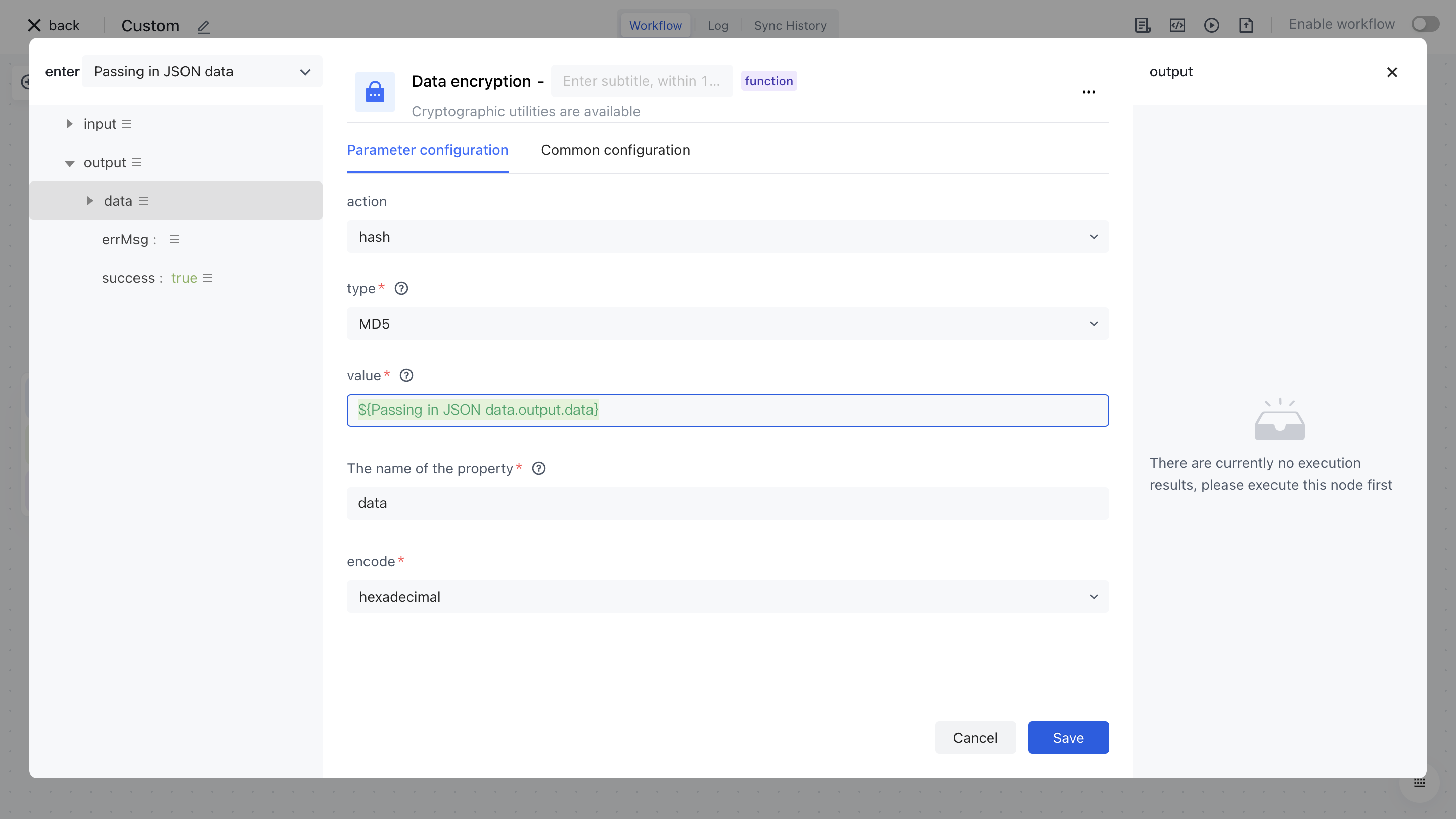Open the encode dropdown showing hexadecimal
Screen dimensions: 1456x819
[727, 597]
